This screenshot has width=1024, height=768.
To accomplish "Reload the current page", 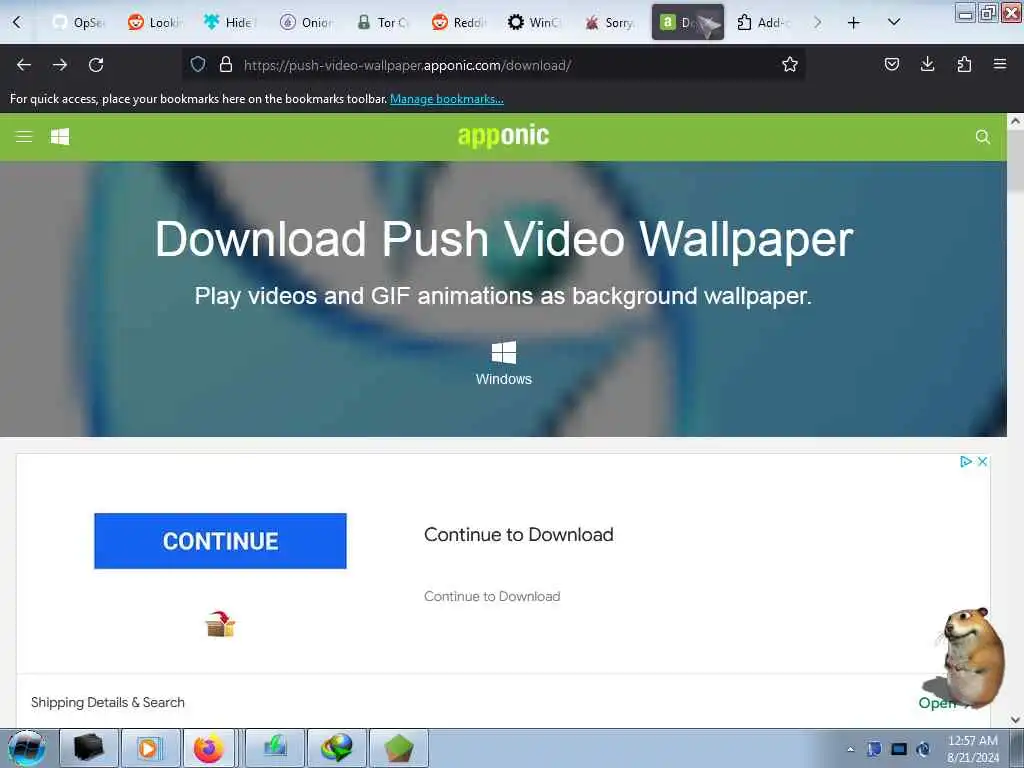I will tap(96, 65).
